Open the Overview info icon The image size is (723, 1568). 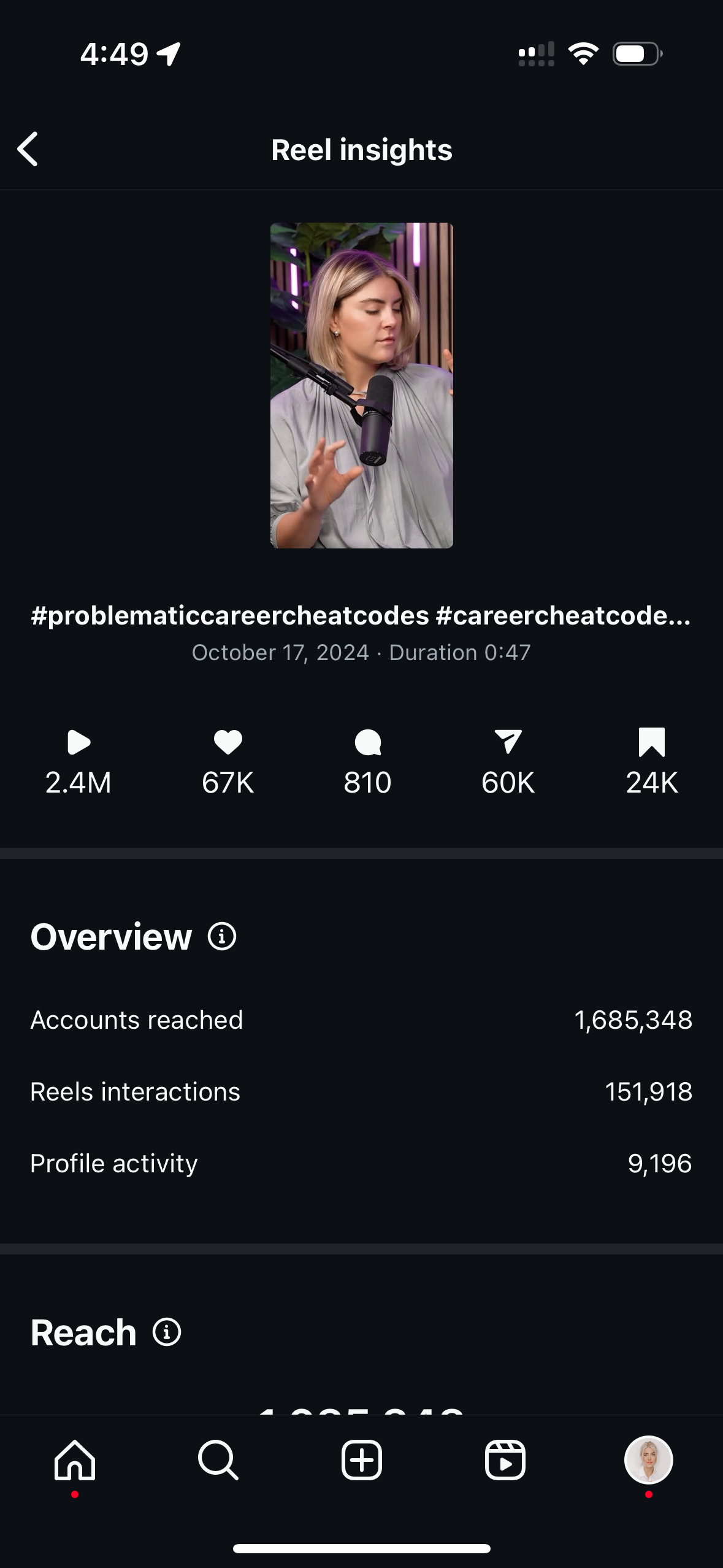click(222, 937)
